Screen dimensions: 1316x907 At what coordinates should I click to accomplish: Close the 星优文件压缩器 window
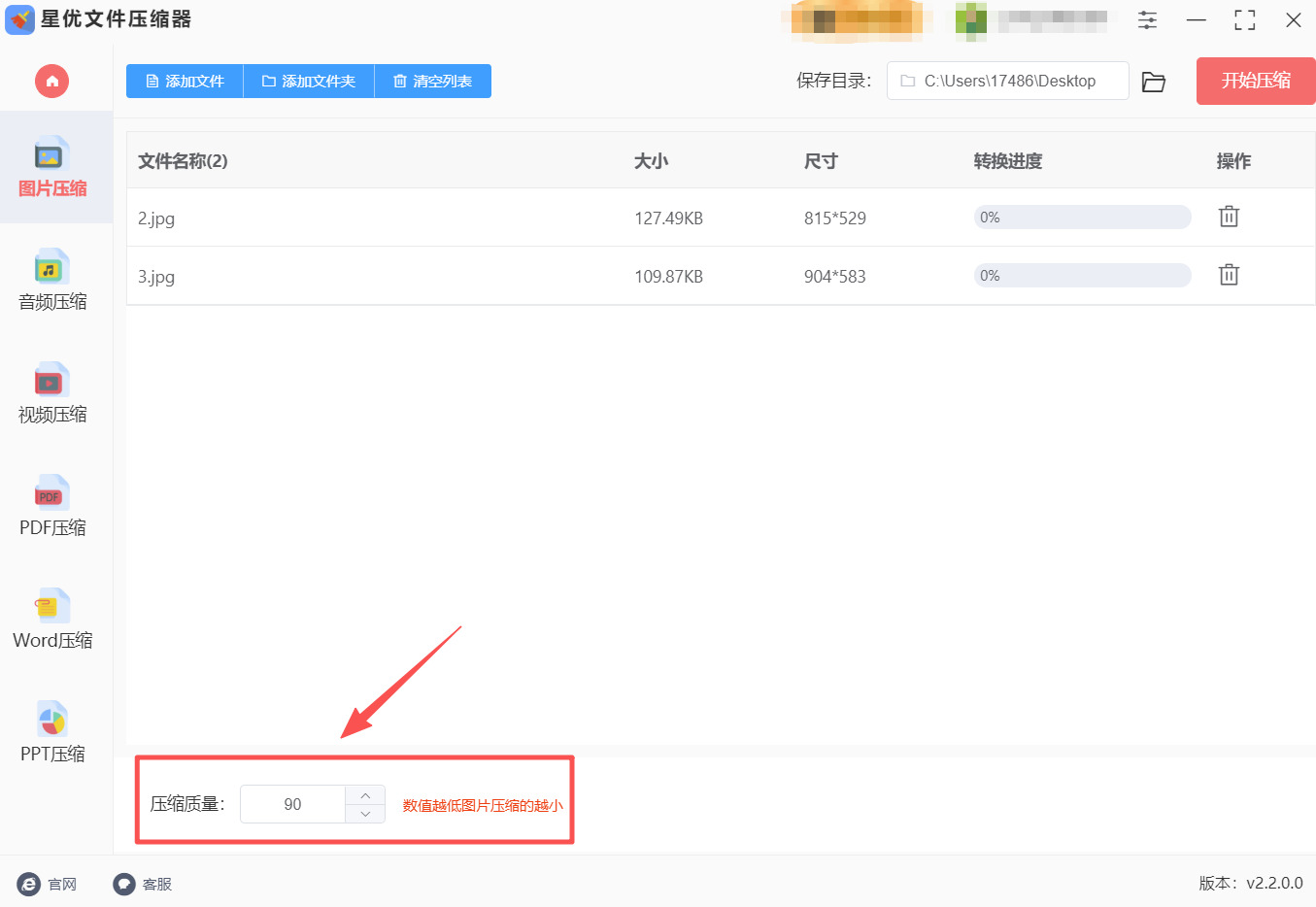1294,19
